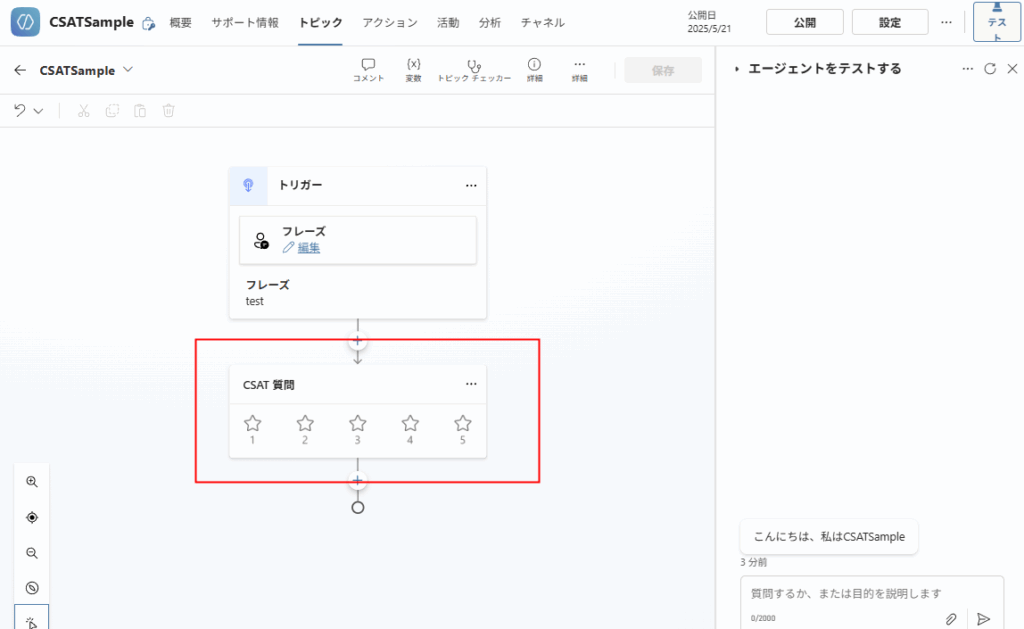This screenshot has width=1024, height=629.
Task: Click the 保存 save button
Action: pyautogui.click(x=663, y=70)
